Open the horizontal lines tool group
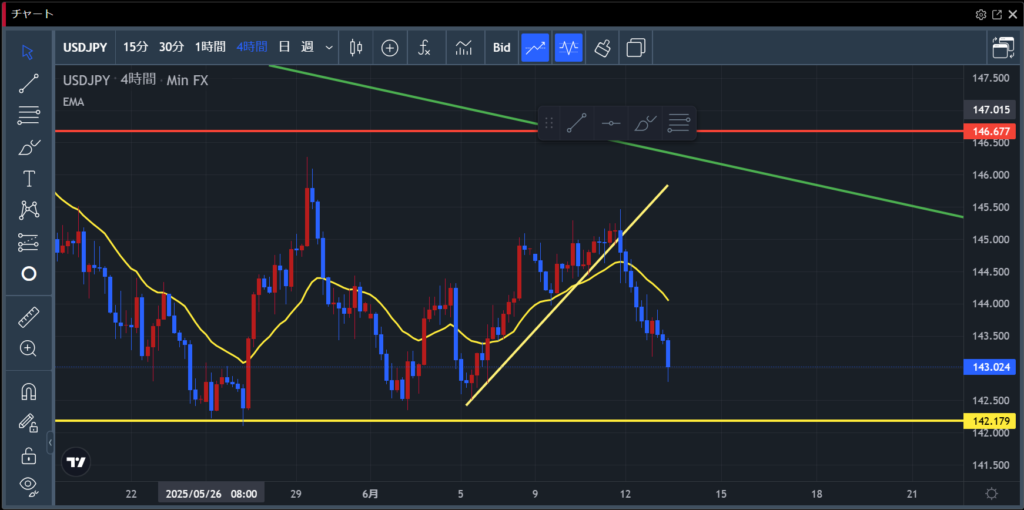 [28, 116]
